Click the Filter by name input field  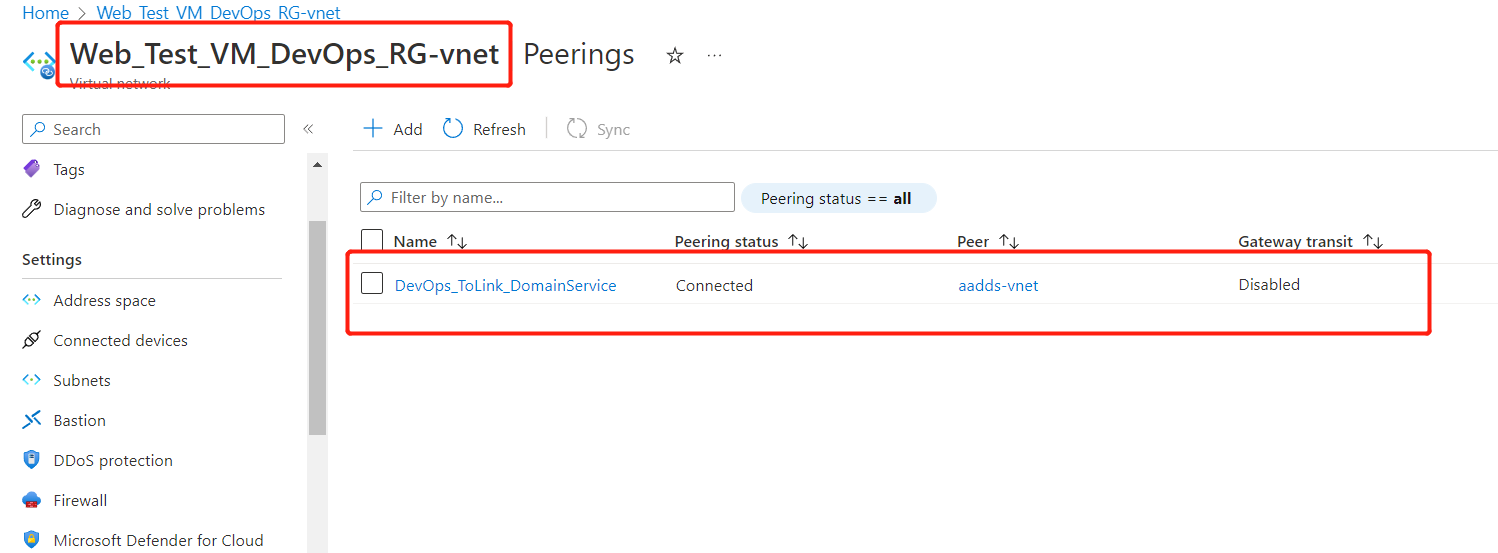(547, 197)
